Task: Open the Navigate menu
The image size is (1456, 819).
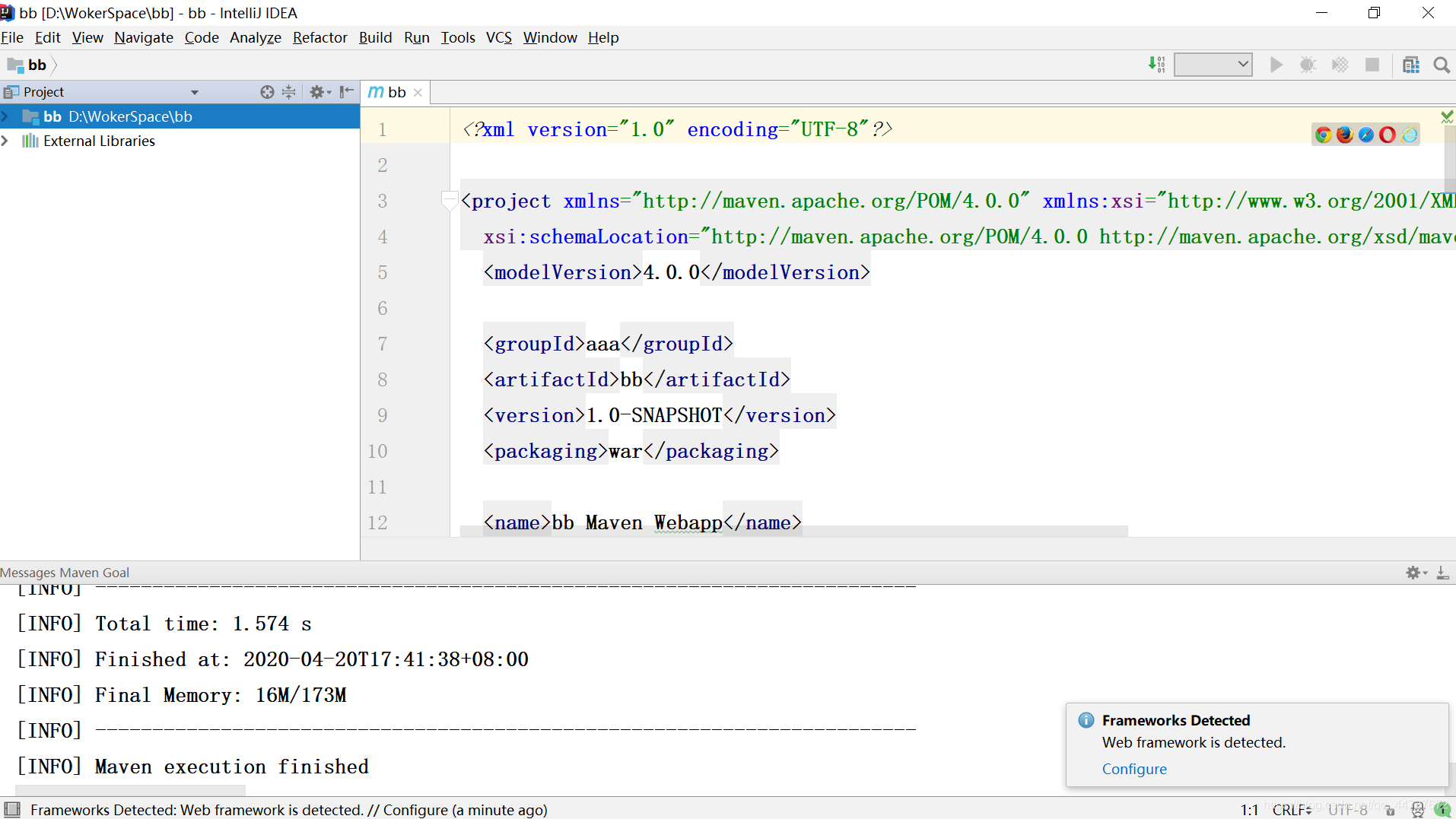Action: (x=144, y=37)
